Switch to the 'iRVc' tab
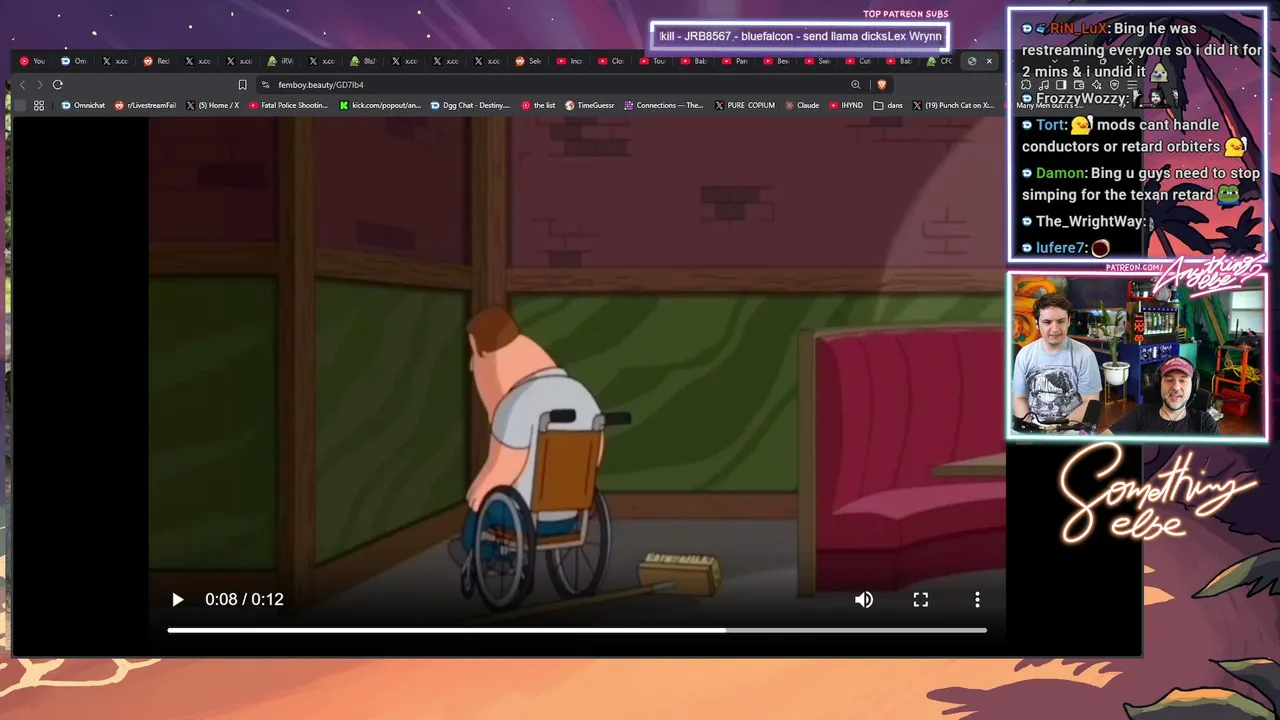Image resolution: width=1280 pixels, height=720 pixels. pos(280,61)
